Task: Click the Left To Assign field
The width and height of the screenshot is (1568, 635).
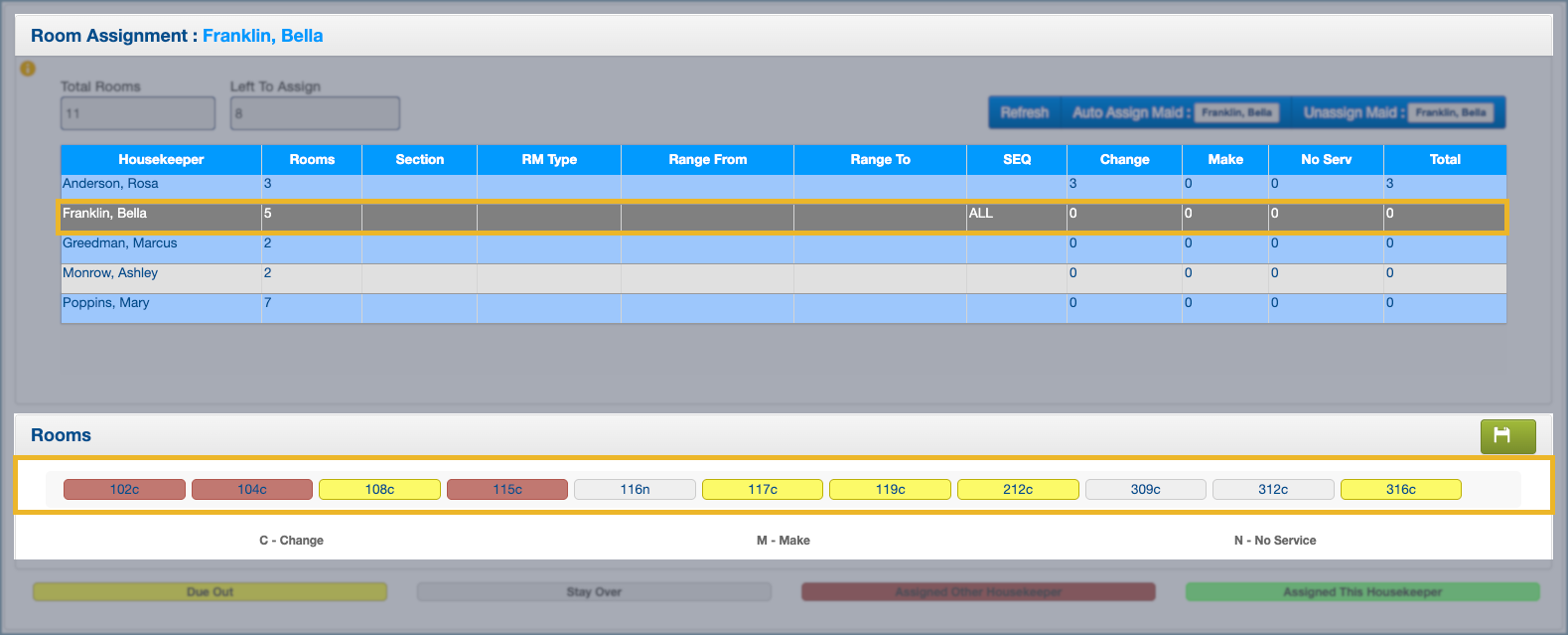Action: 314,113
